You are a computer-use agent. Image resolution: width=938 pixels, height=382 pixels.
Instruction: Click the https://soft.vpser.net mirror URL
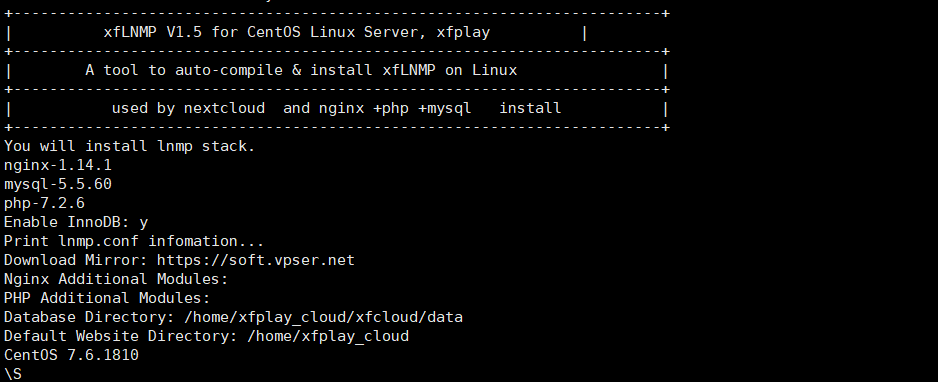(256, 260)
